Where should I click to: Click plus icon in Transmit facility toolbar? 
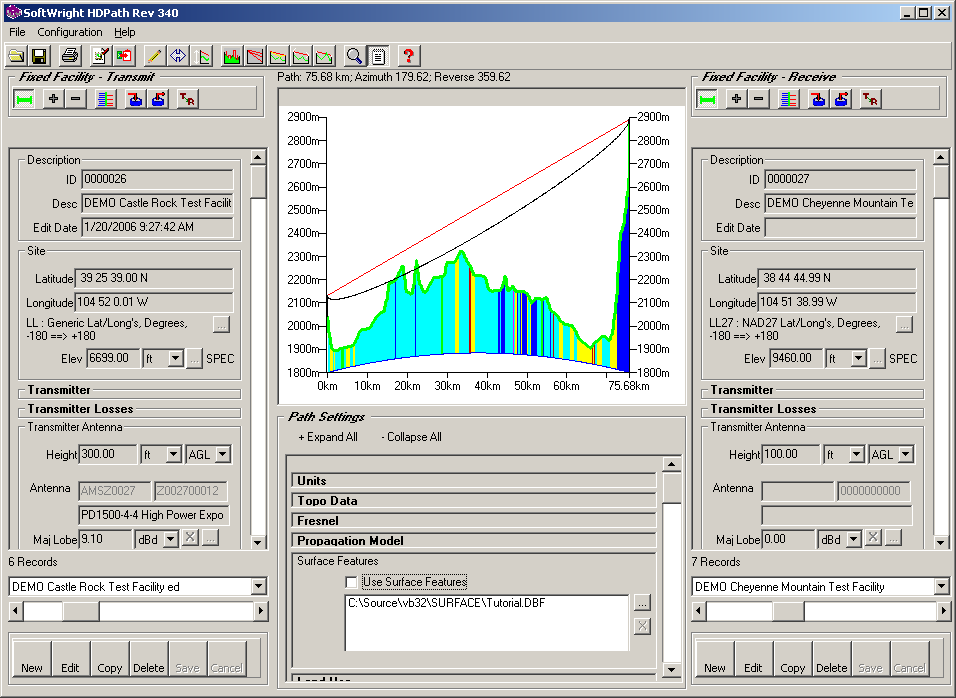coord(53,99)
